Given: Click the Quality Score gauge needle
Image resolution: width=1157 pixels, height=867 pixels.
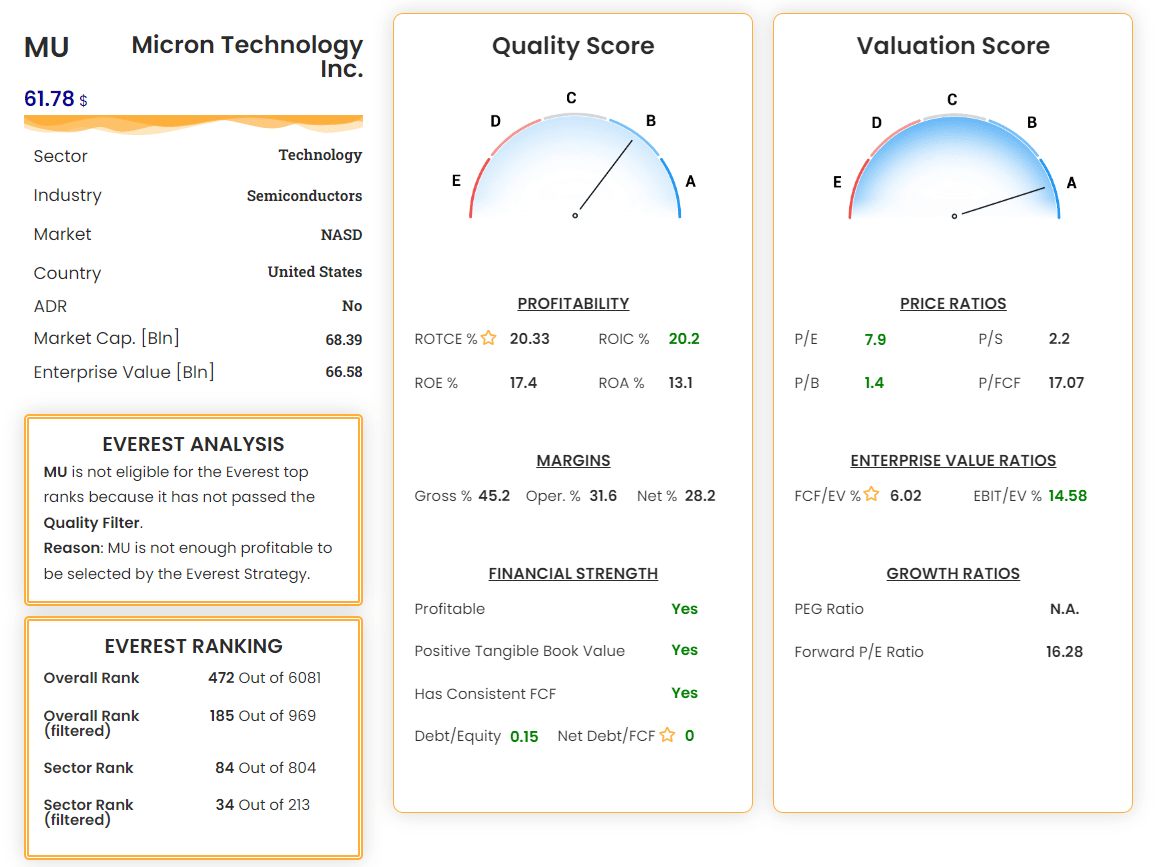Looking at the screenshot, I should [x=605, y=176].
